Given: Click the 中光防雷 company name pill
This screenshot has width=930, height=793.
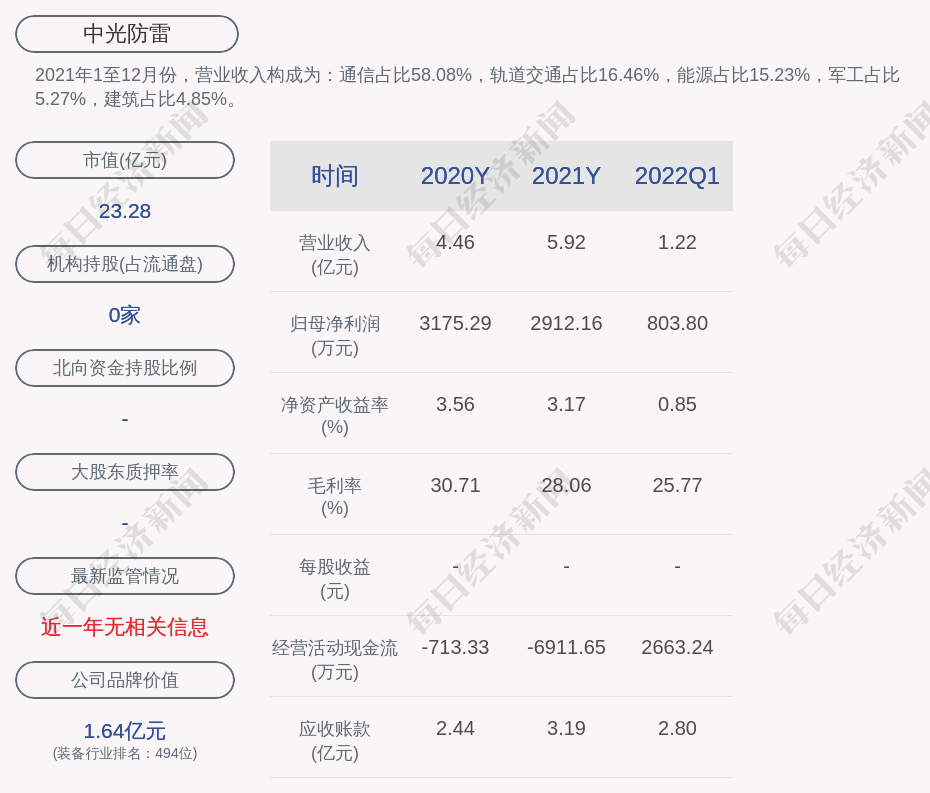Looking at the screenshot, I should pos(127,34).
